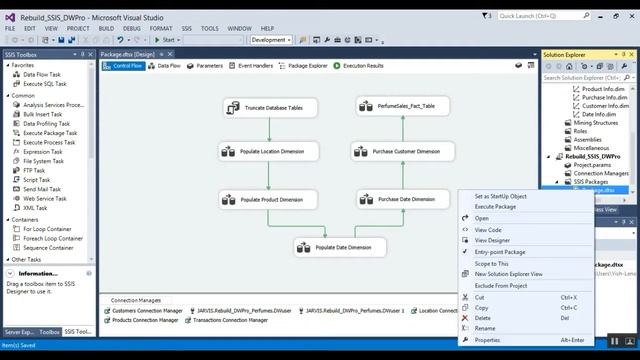Open the notifications flag icon near Quick Launch
This screenshot has height=360, width=640.
[x=486, y=16]
